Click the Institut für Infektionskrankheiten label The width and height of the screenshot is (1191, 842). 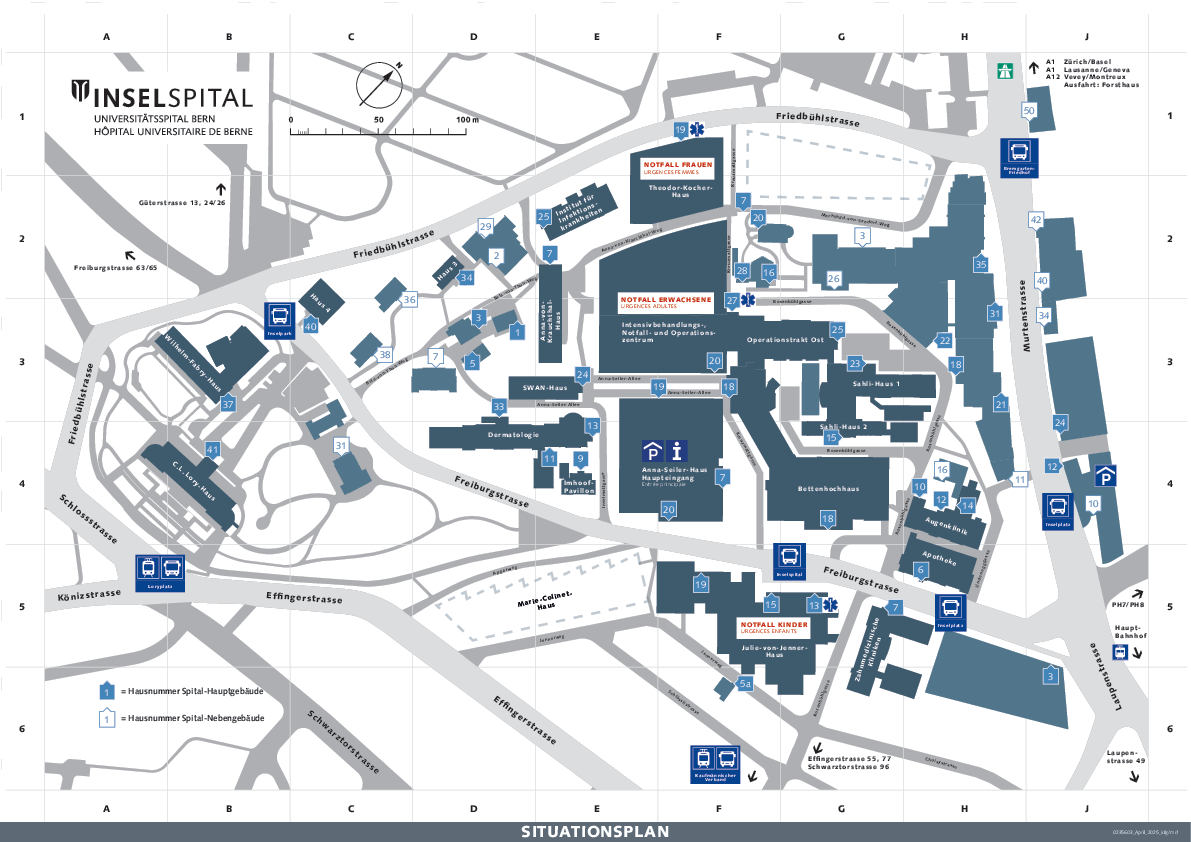click(579, 212)
